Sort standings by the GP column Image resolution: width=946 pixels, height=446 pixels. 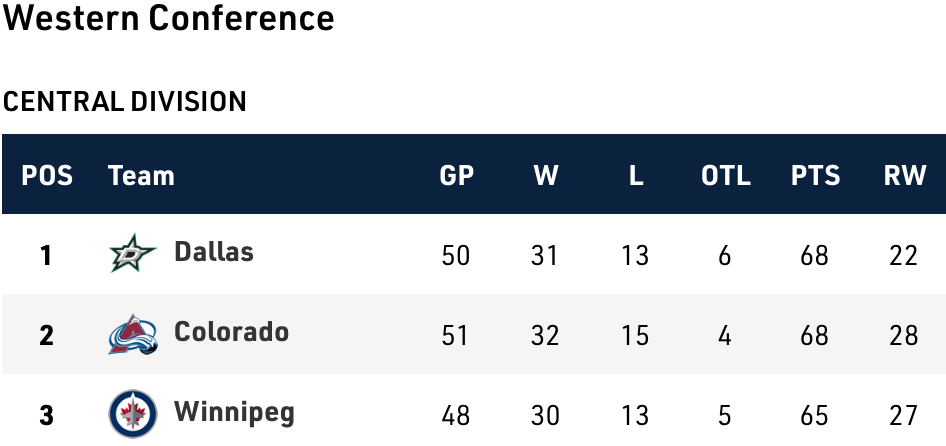(x=456, y=176)
